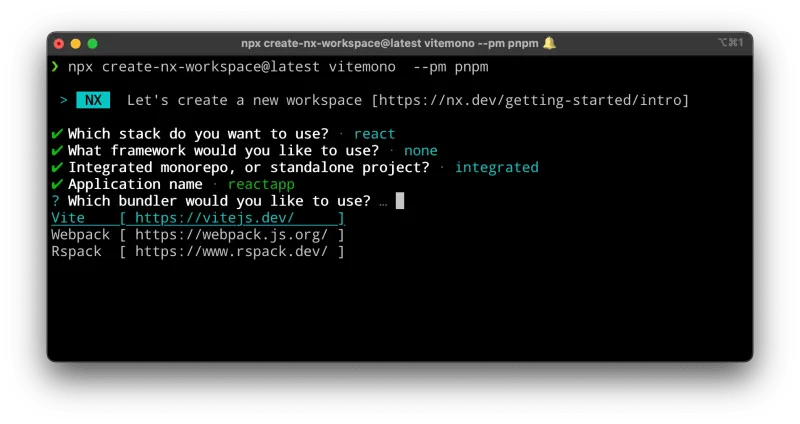Open the vitejs.dev link
The height and width of the screenshot is (424, 800).
(214, 218)
